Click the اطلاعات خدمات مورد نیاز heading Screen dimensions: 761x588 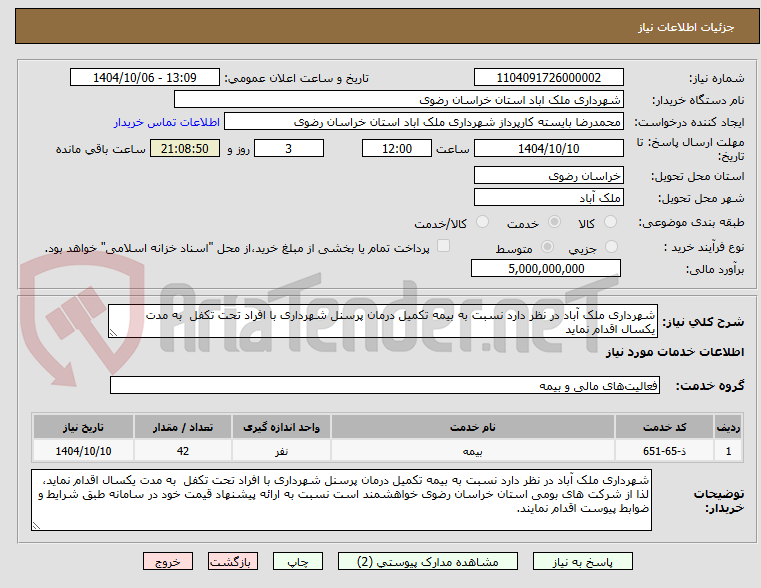click(x=675, y=352)
